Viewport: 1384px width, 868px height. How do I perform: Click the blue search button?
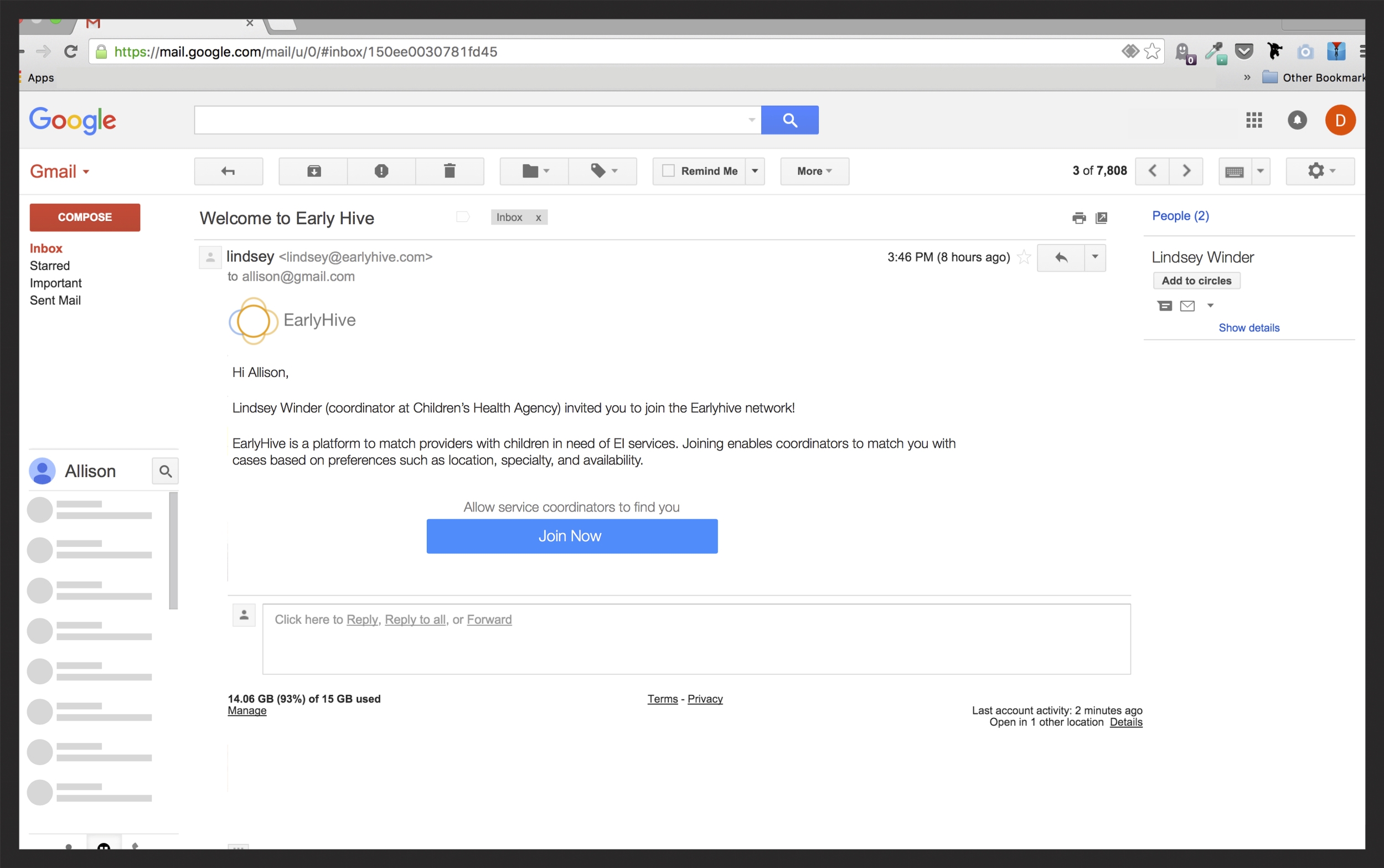coord(789,120)
